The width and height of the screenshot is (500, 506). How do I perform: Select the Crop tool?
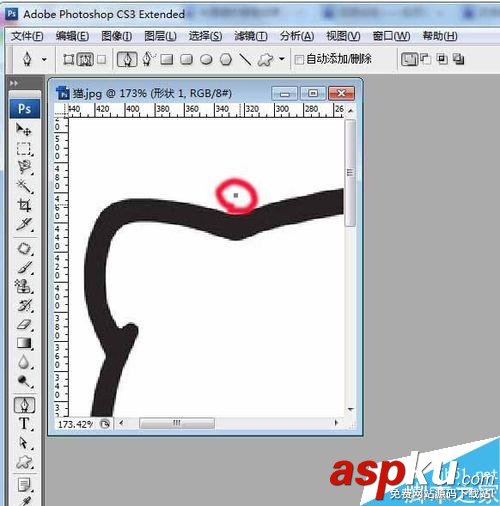pyautogui.click(x=24, y=205)
